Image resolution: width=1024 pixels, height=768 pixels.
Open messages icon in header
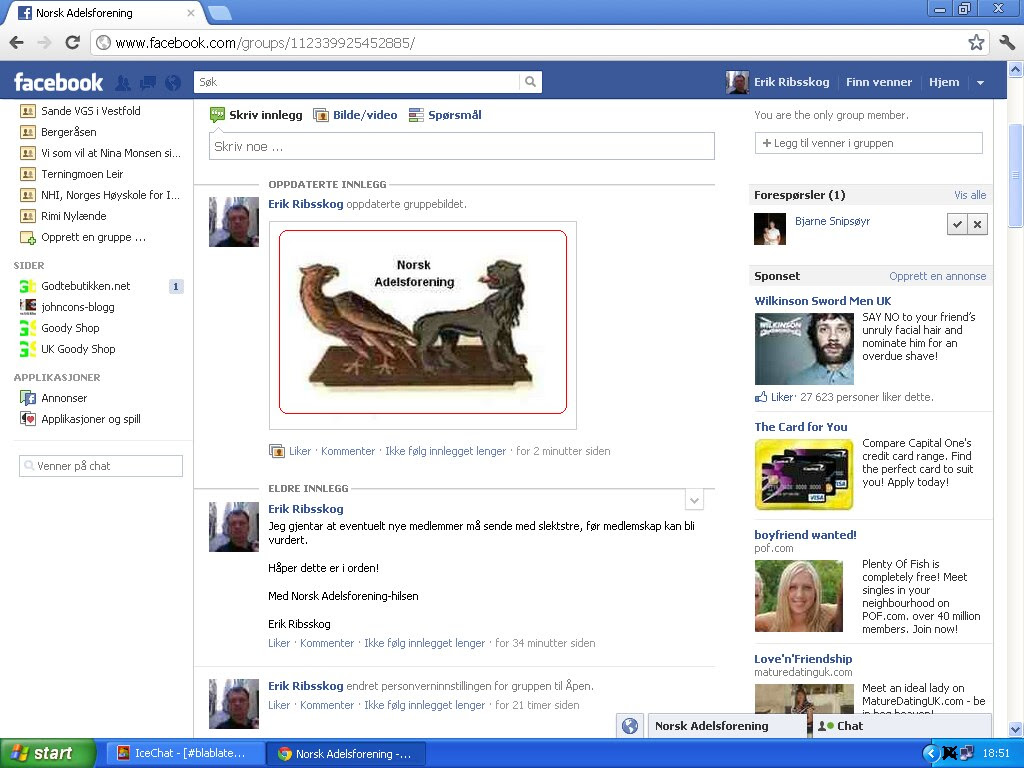(x=148, y=82)
